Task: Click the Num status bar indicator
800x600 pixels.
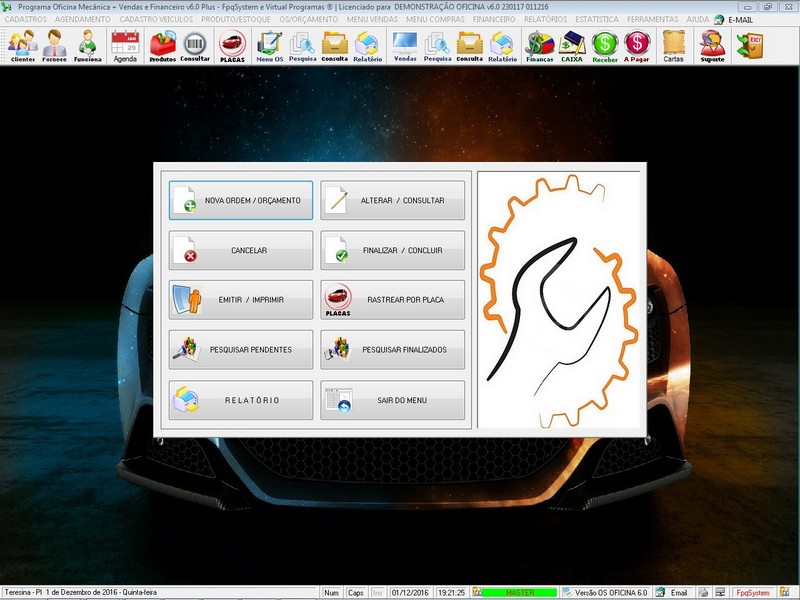Action: pyautogui.click(x=332, y=592)
